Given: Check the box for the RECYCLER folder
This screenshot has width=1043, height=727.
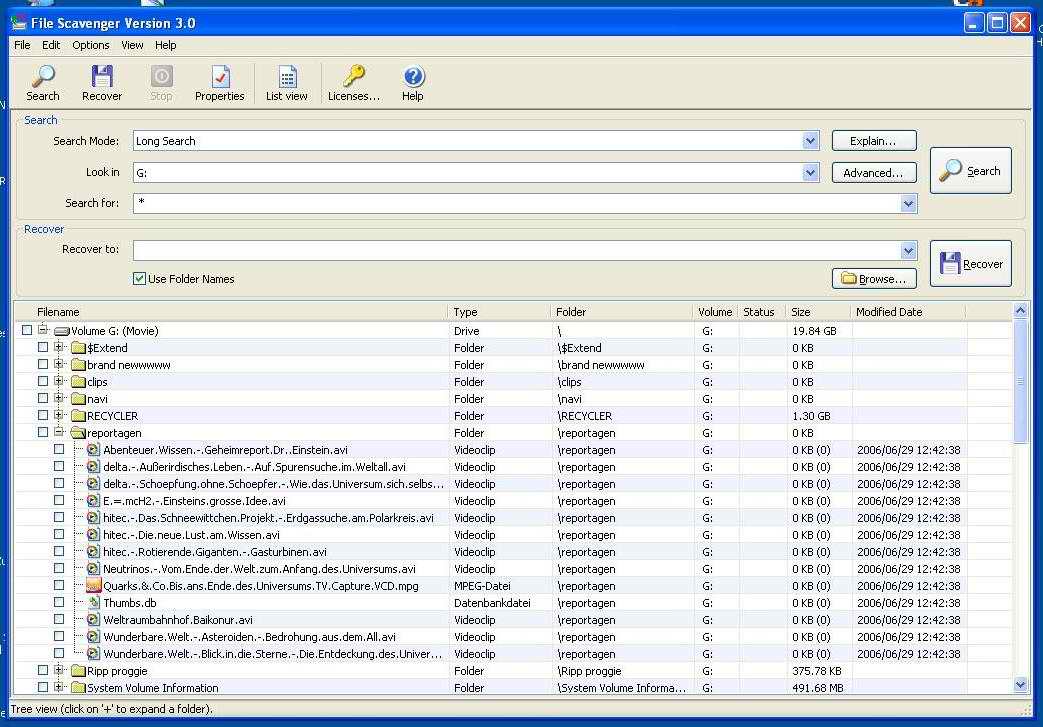Looking at the screenshot, I should click(43, 415).
